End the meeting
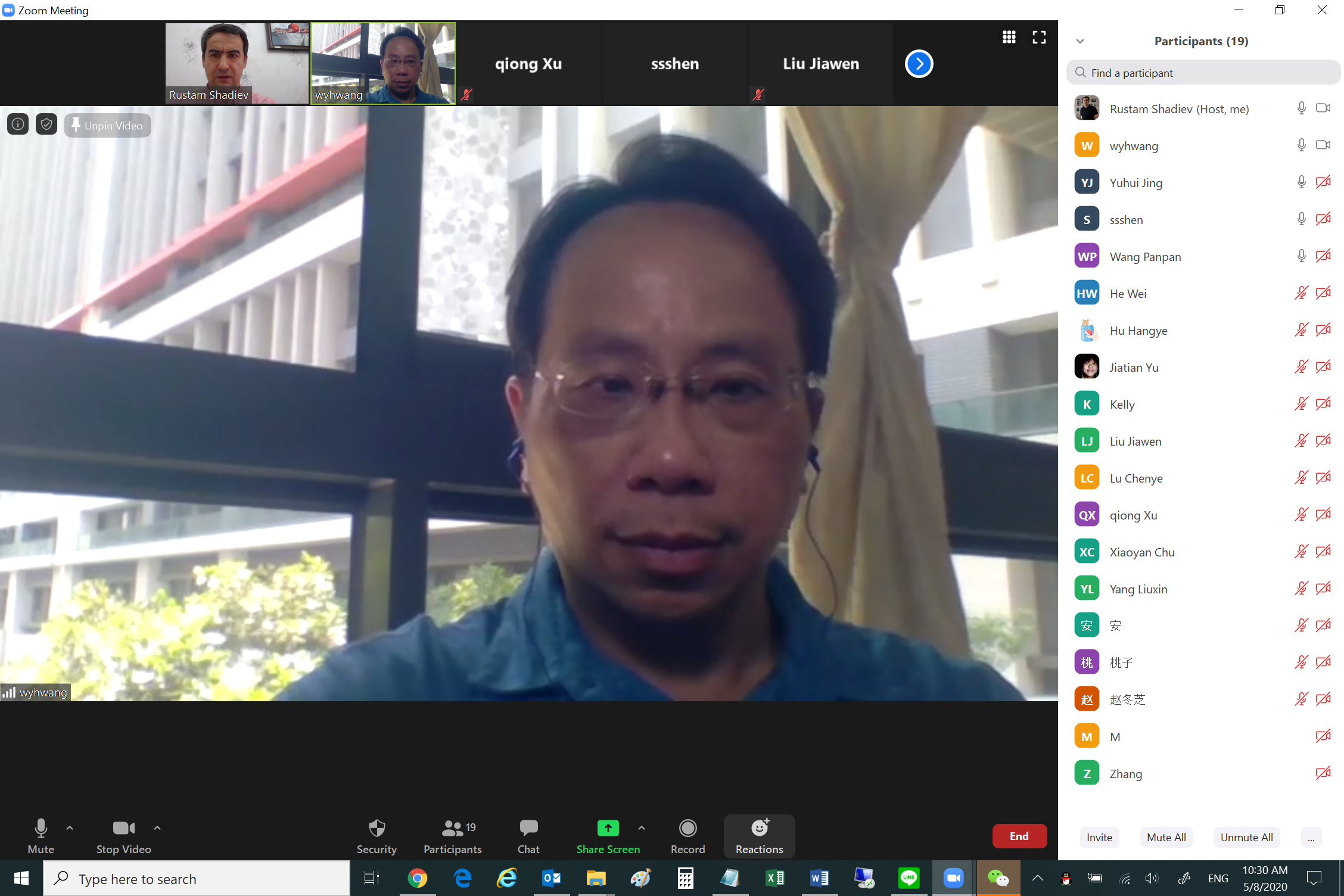 coord(1019,836)
